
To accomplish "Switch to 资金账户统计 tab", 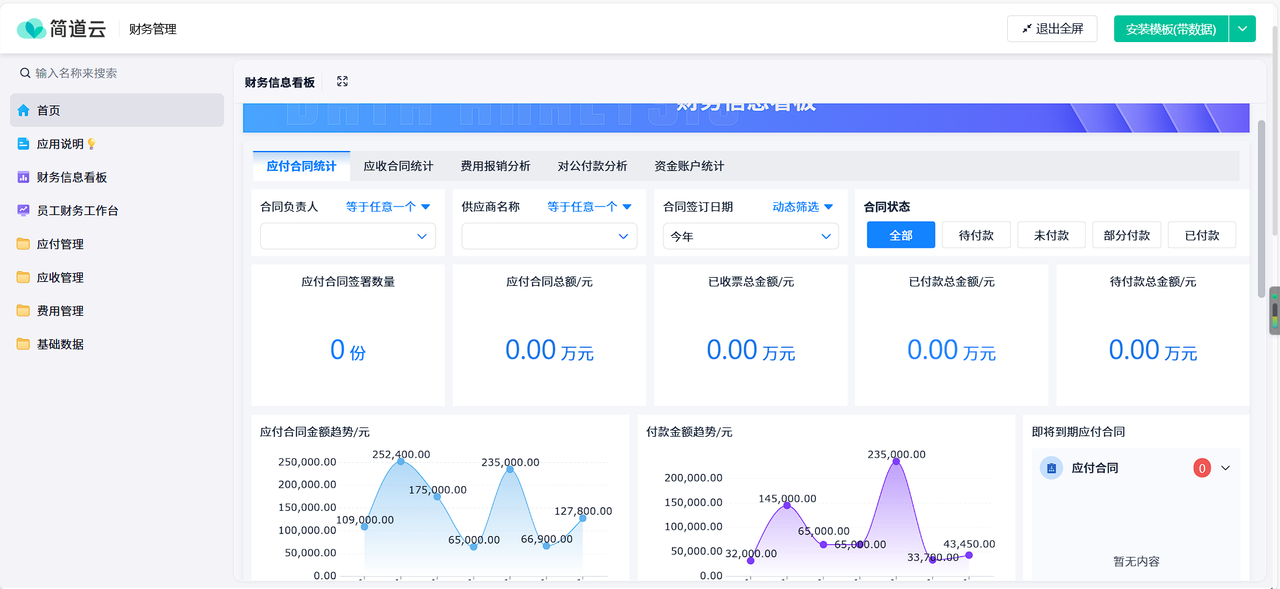I will [689, 166].
